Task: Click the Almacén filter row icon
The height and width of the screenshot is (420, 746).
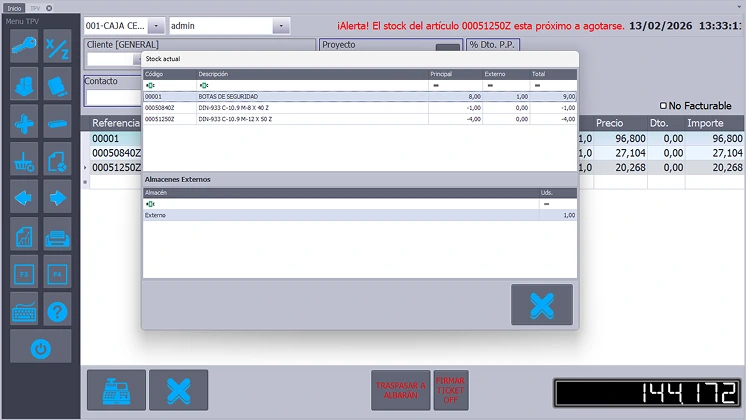Action: coord(150,204)
